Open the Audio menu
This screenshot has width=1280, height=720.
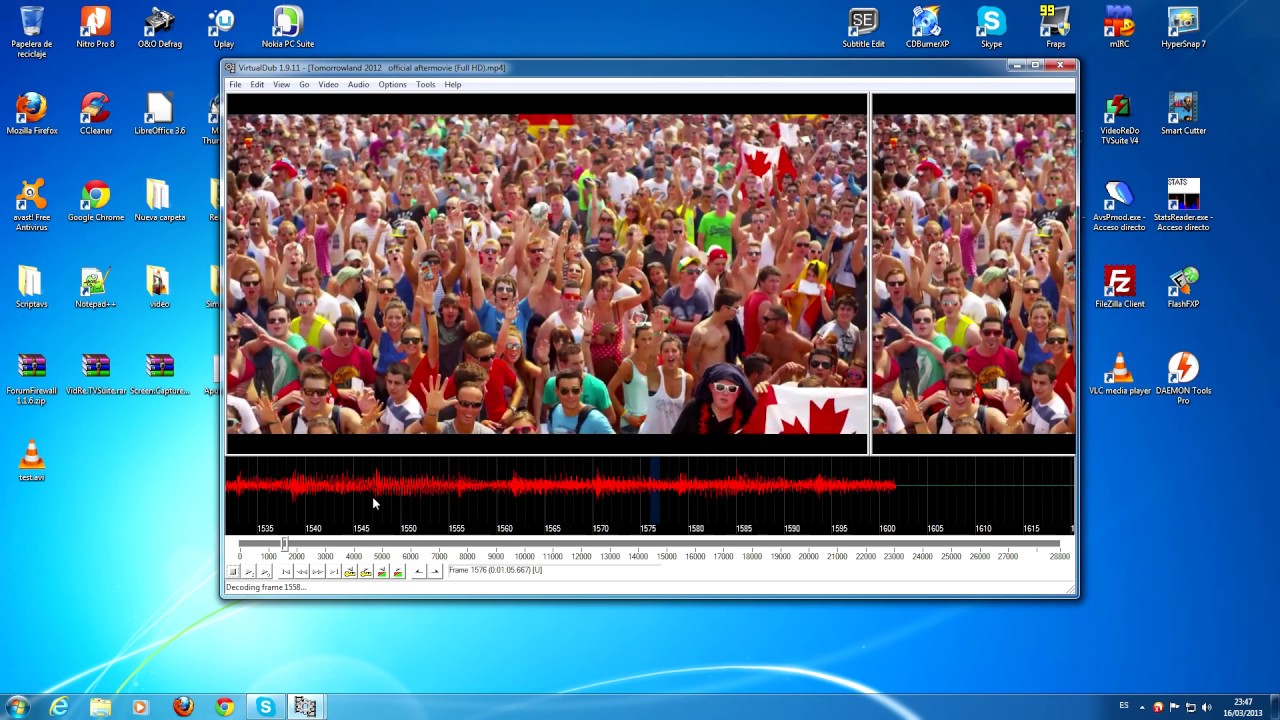[x=358, y=85]
